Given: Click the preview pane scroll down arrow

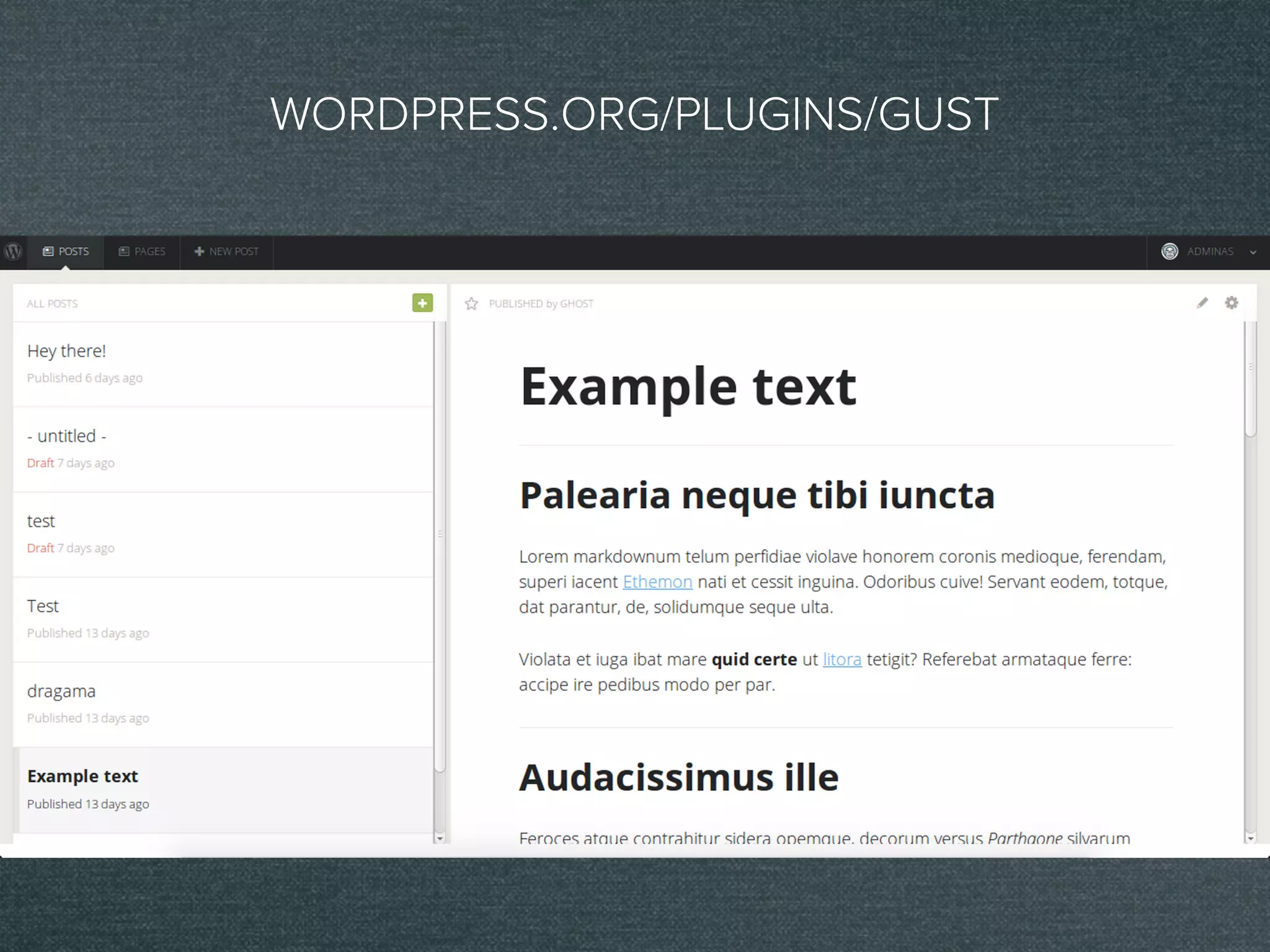Looking at the screenshot, I should pos(1251,838).
